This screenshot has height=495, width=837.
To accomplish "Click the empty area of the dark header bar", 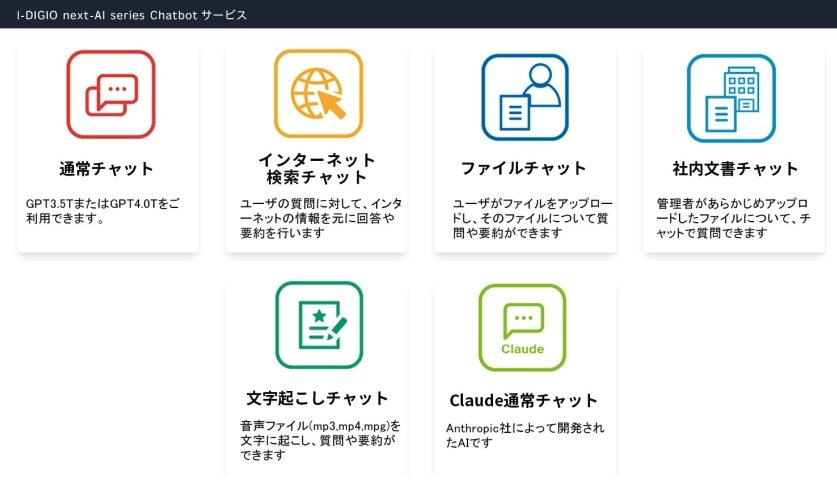I will pyautogui.click(x=550, y=15).
